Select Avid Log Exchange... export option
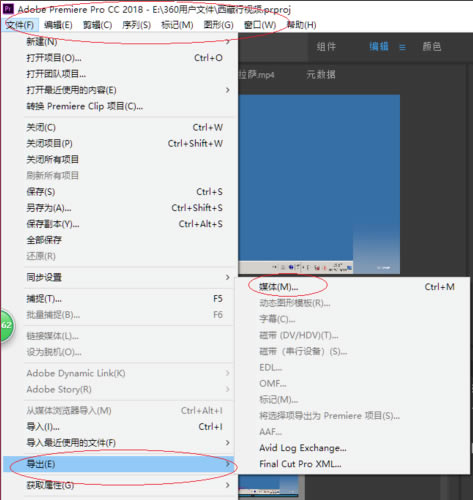The width and height of the screenshot is (473, 500). pyautogui.click(x=353, y=448)
